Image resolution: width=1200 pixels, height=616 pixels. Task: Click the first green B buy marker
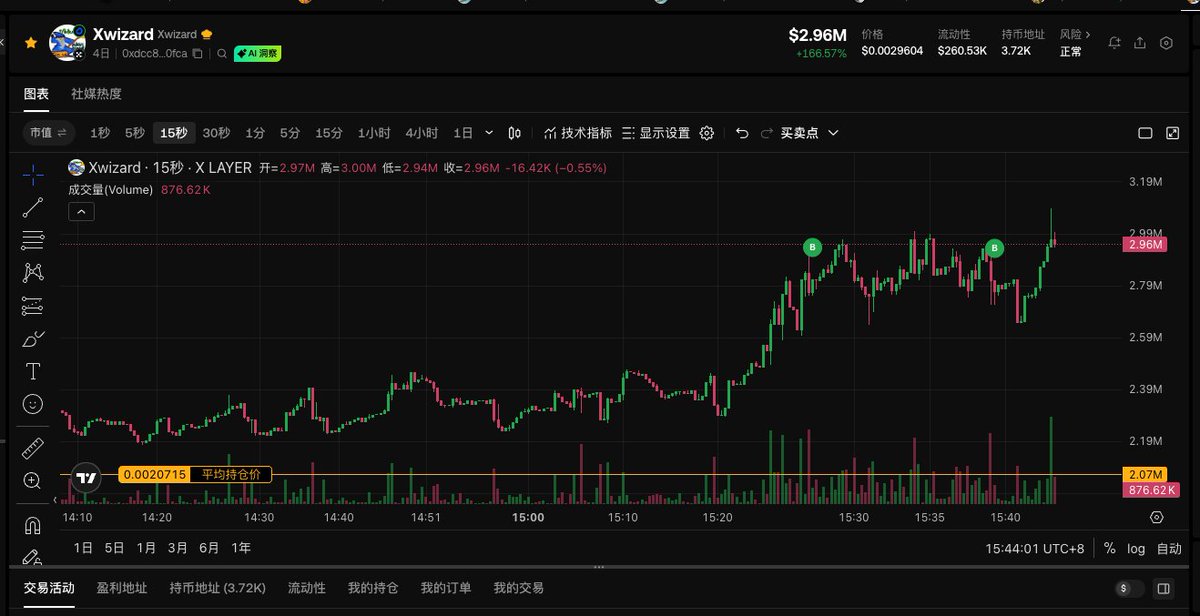[x=812, y=247]
